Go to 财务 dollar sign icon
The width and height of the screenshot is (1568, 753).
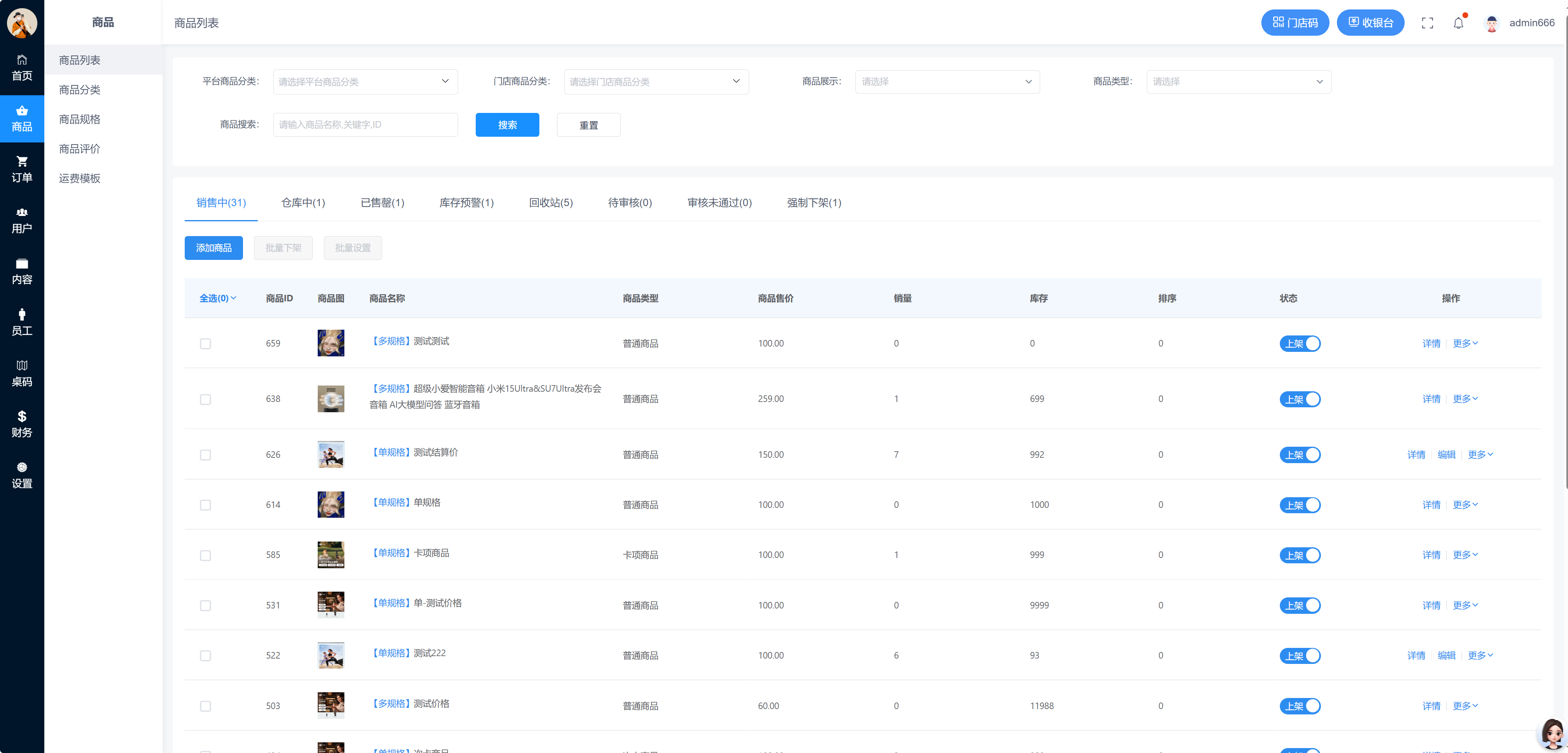[22, 416]
